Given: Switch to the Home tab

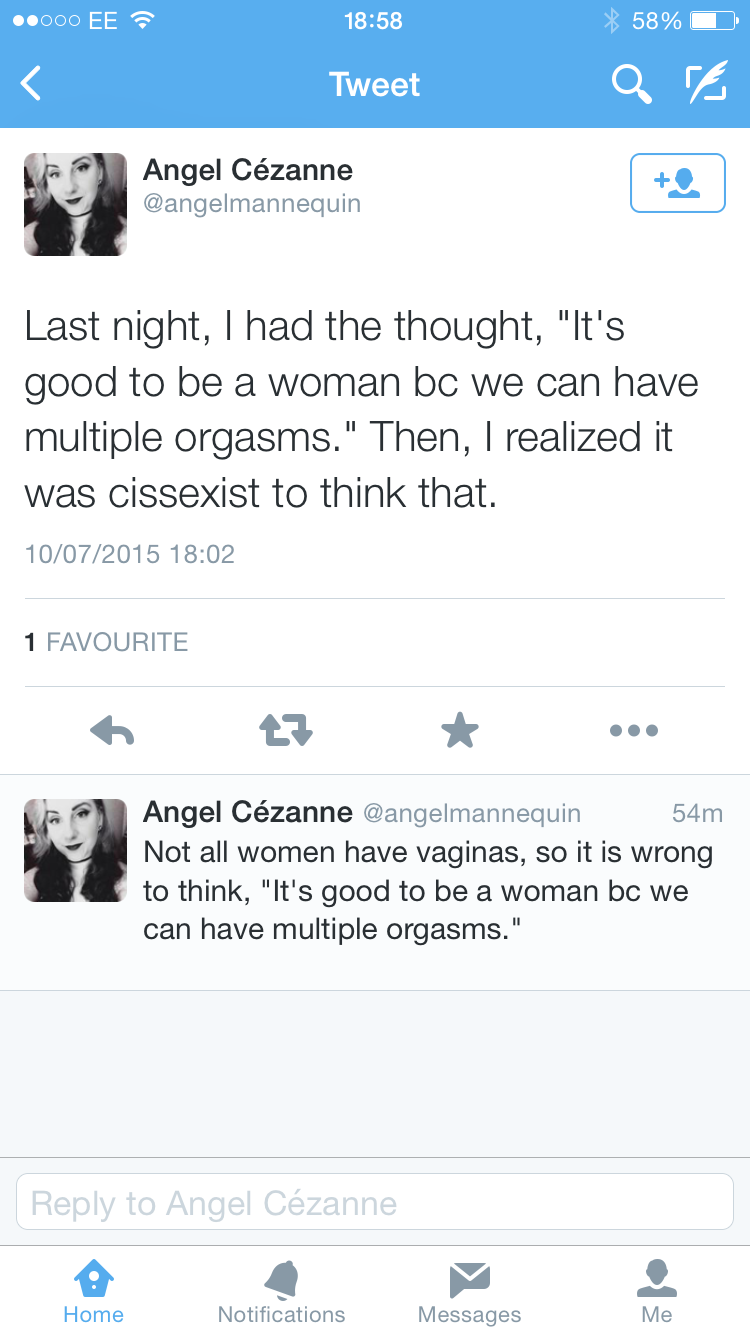Looking at the screenshot, I should point(93,1291).
